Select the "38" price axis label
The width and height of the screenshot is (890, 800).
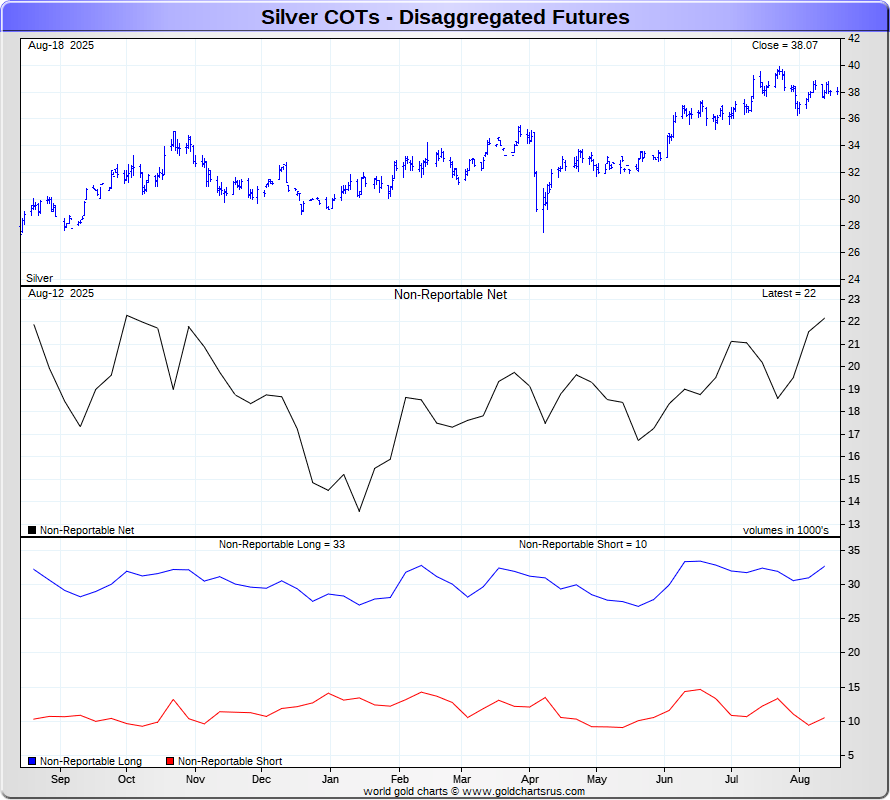[x=854, y=92]
